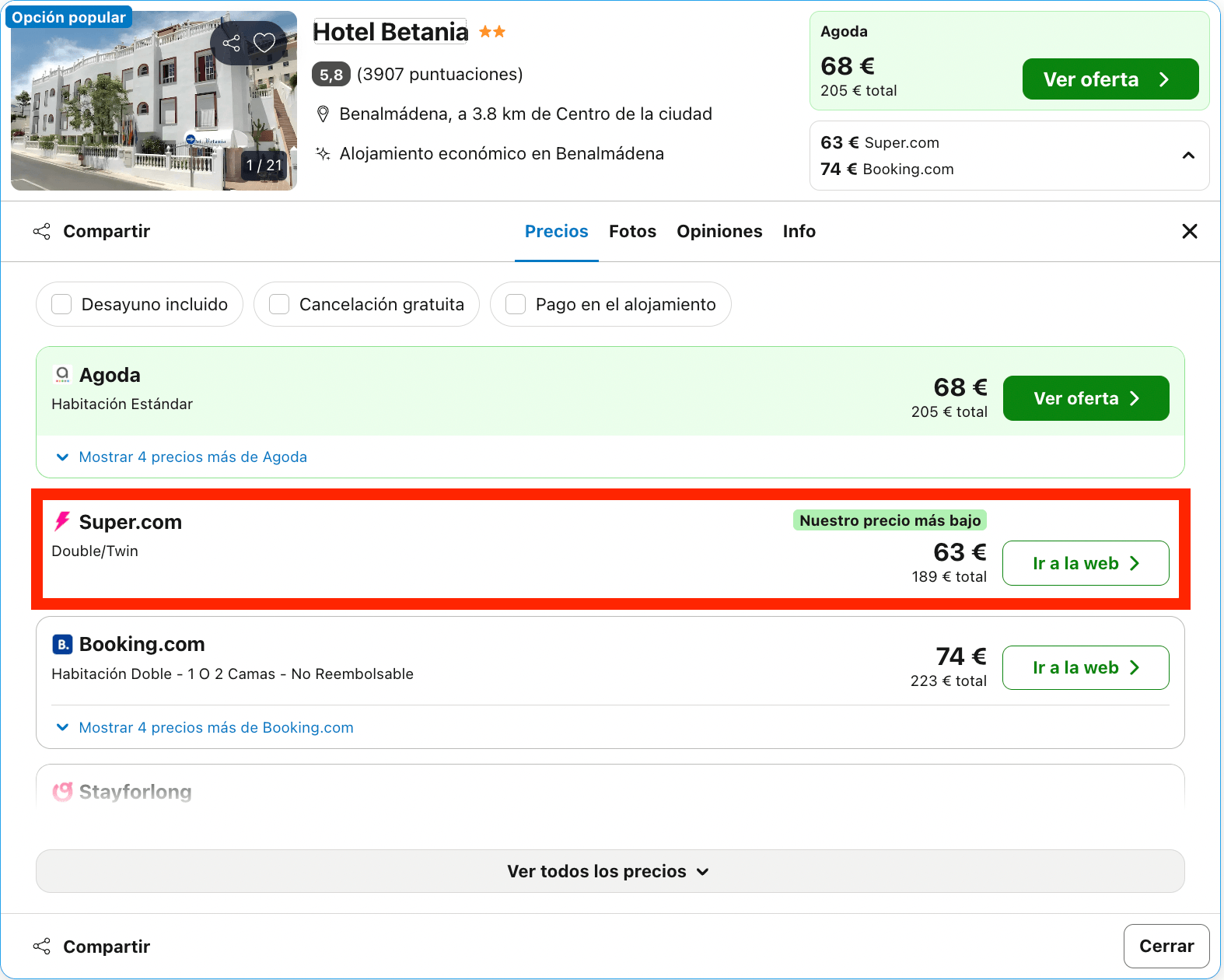
Task: Open the Fotos tab
Action: pos(632,231)
